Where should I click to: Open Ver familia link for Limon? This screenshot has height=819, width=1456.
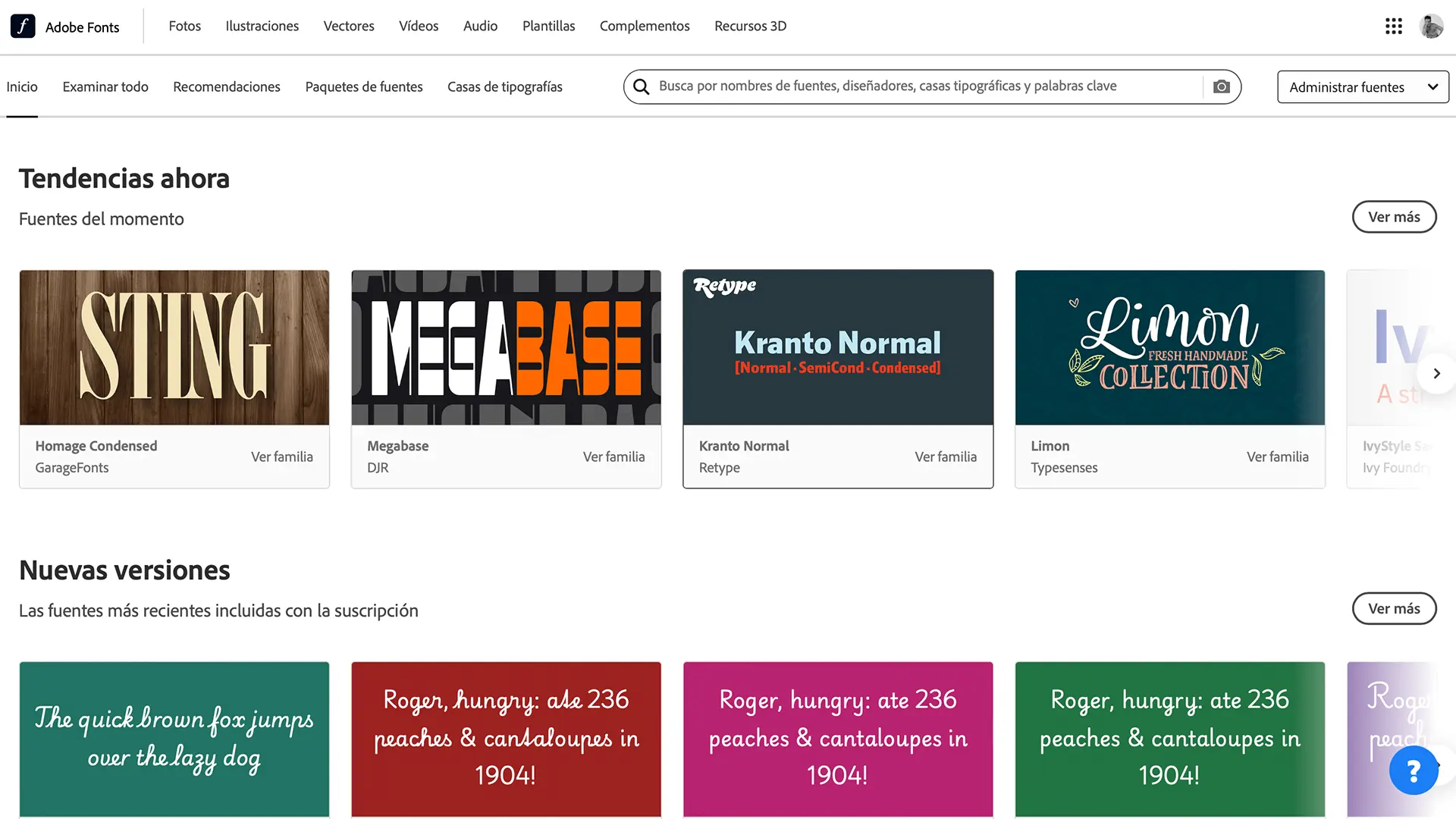1277,457
